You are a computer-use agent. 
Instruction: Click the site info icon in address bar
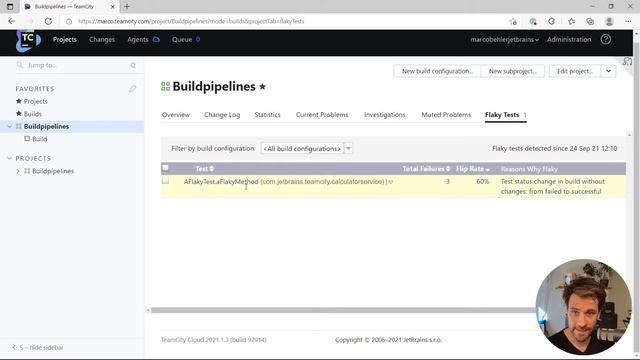tap(69, 21)
